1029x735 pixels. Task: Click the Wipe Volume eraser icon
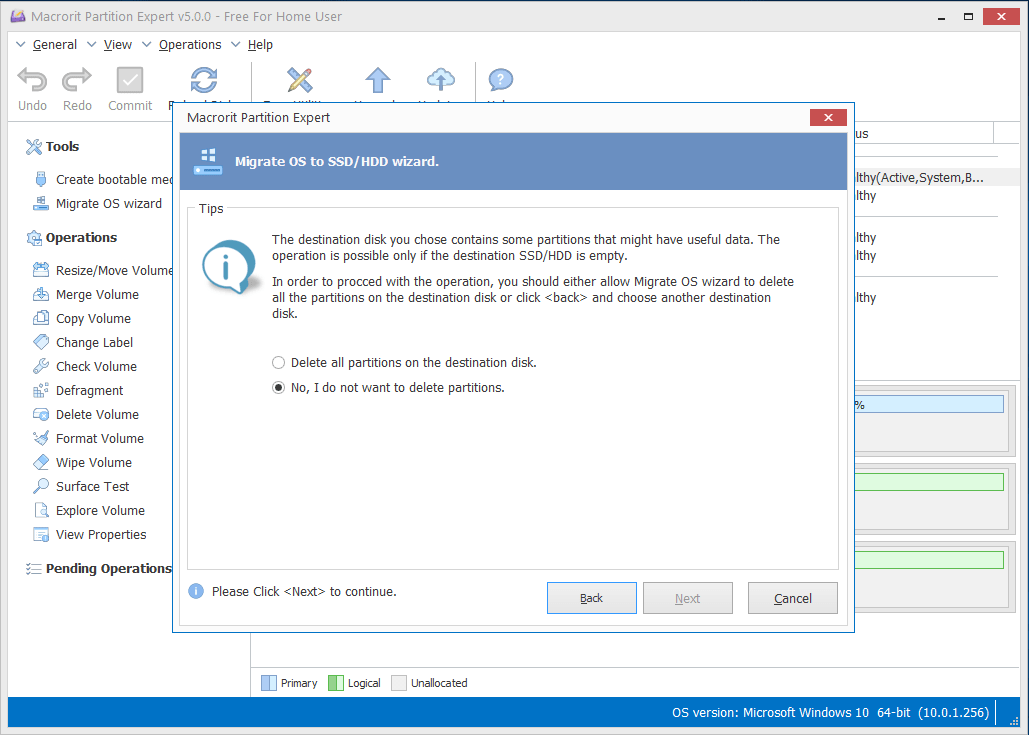click(x=41, y=462)
